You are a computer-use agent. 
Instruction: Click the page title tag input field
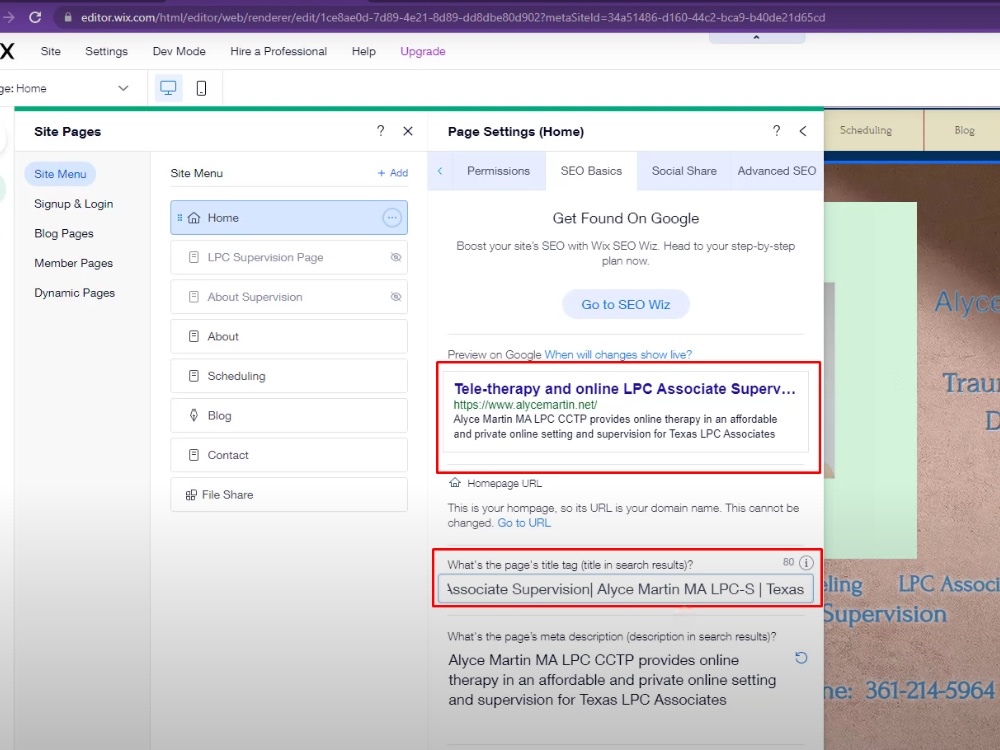click(x=626, y=589)
